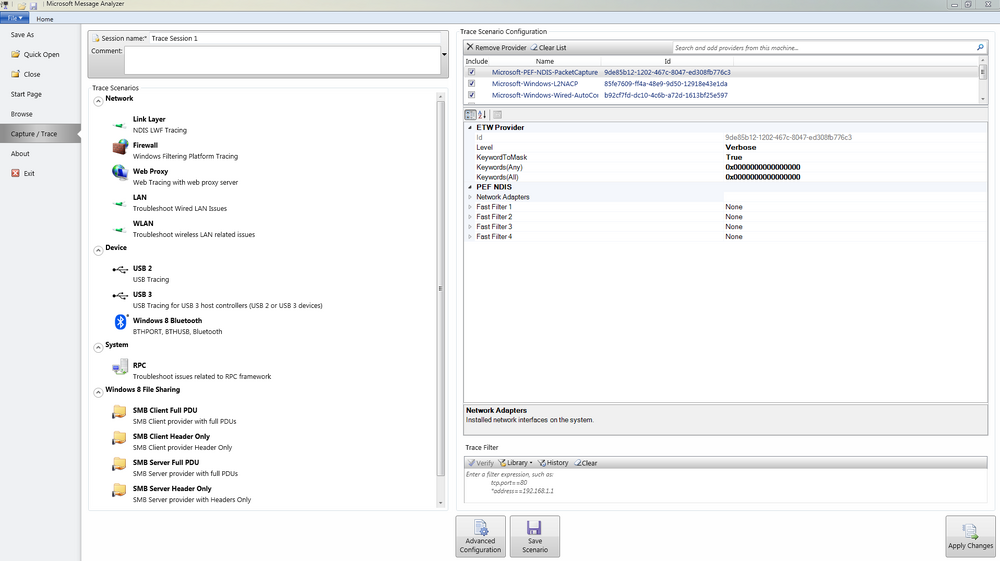Viewport: 1000px width, 561px height.
Task: Uncheck Microsoft-Windows-Wired-AutoConfig provider
Action: coord(472,95)
